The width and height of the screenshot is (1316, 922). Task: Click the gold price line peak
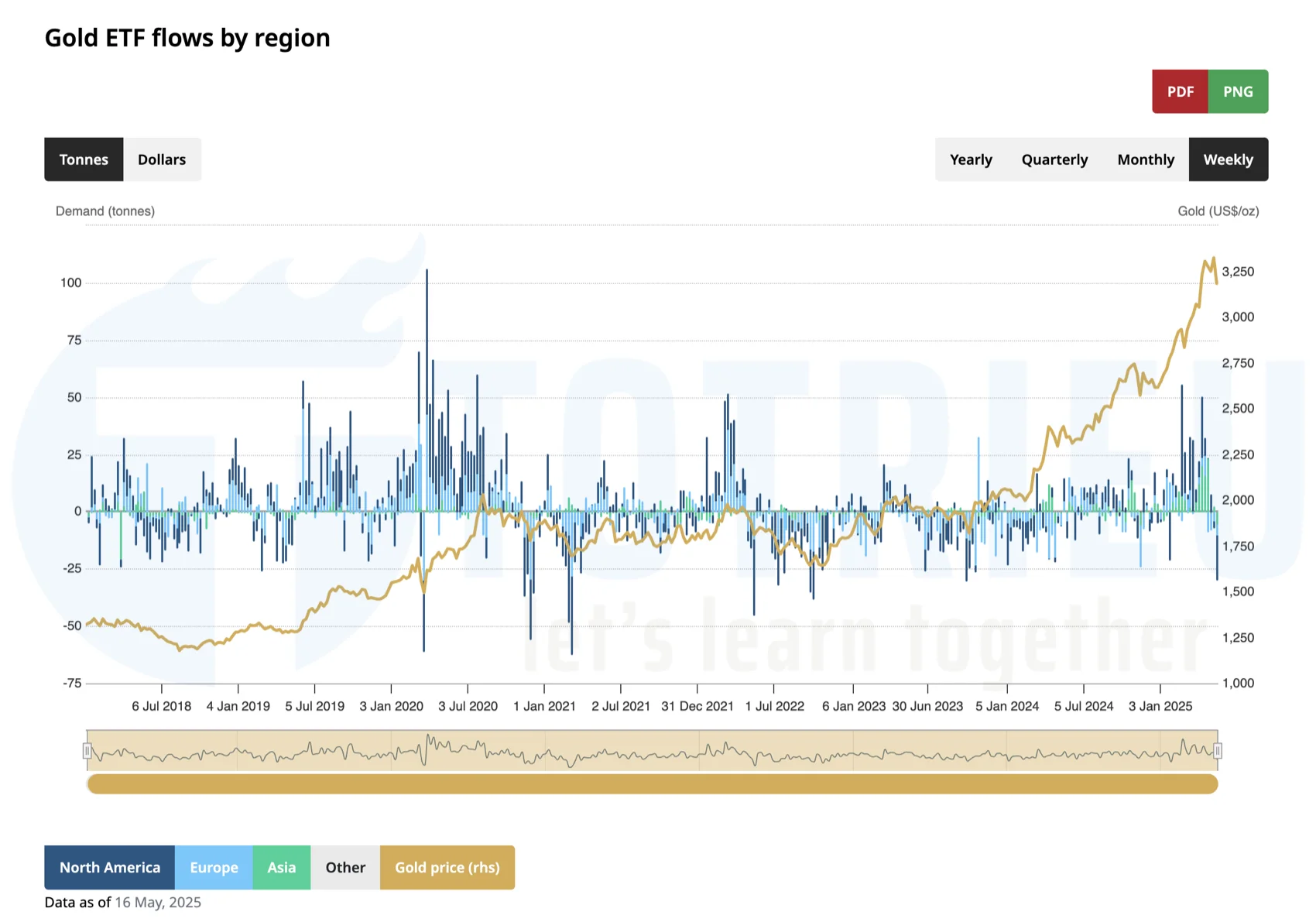coord(1213,259)
